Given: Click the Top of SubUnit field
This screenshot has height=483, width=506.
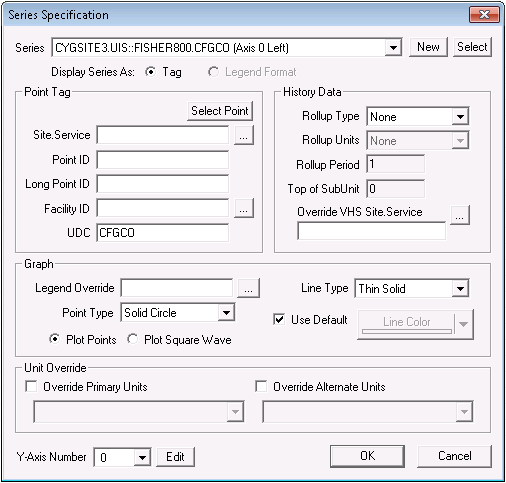Looking at the screenshot, I should click(x=395, y=189).
